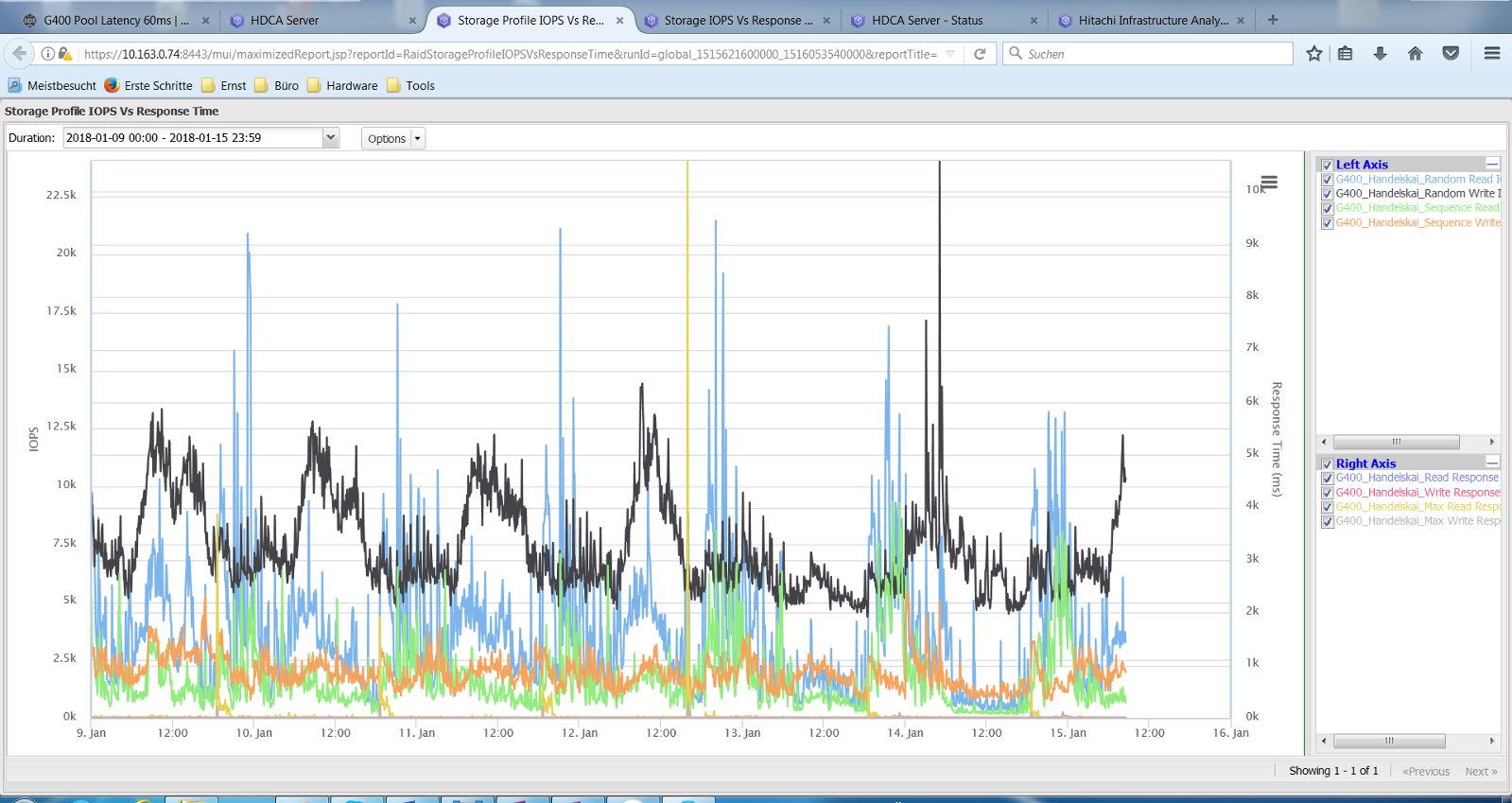1512x803 pixels.
Task: Toggle G400_Handelskai_Write Response series checkbox
Action: coord(1327,493)
